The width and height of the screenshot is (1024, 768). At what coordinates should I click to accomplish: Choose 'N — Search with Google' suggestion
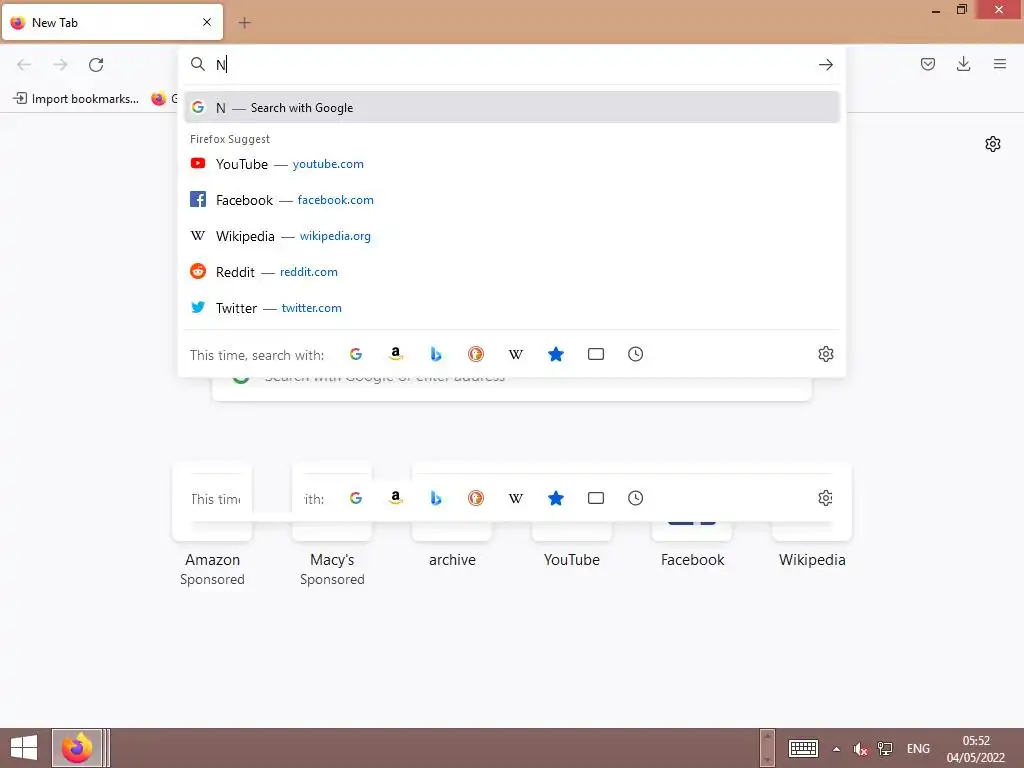point(511,107)
